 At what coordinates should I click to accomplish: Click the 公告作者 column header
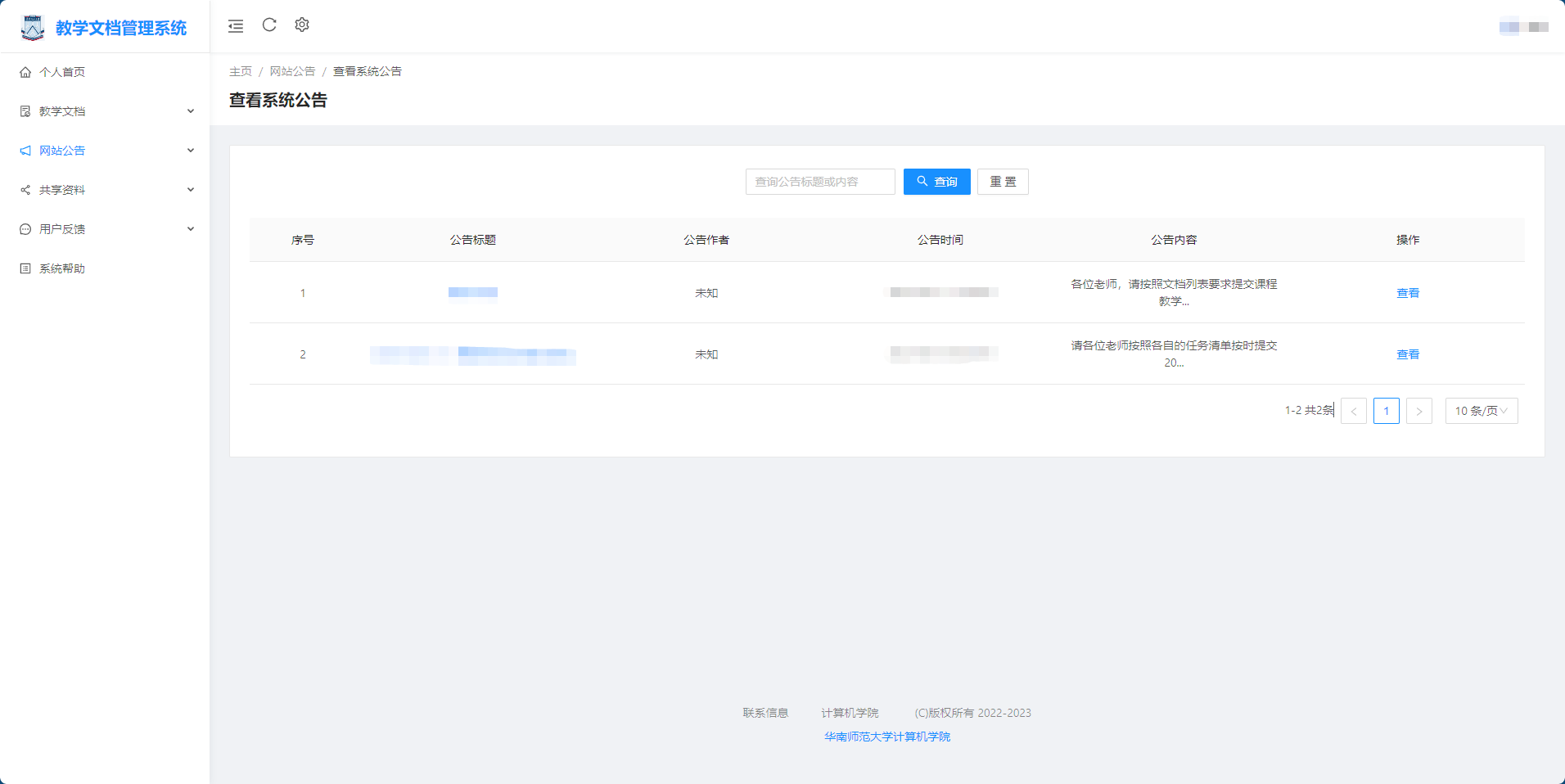(706, 240)
